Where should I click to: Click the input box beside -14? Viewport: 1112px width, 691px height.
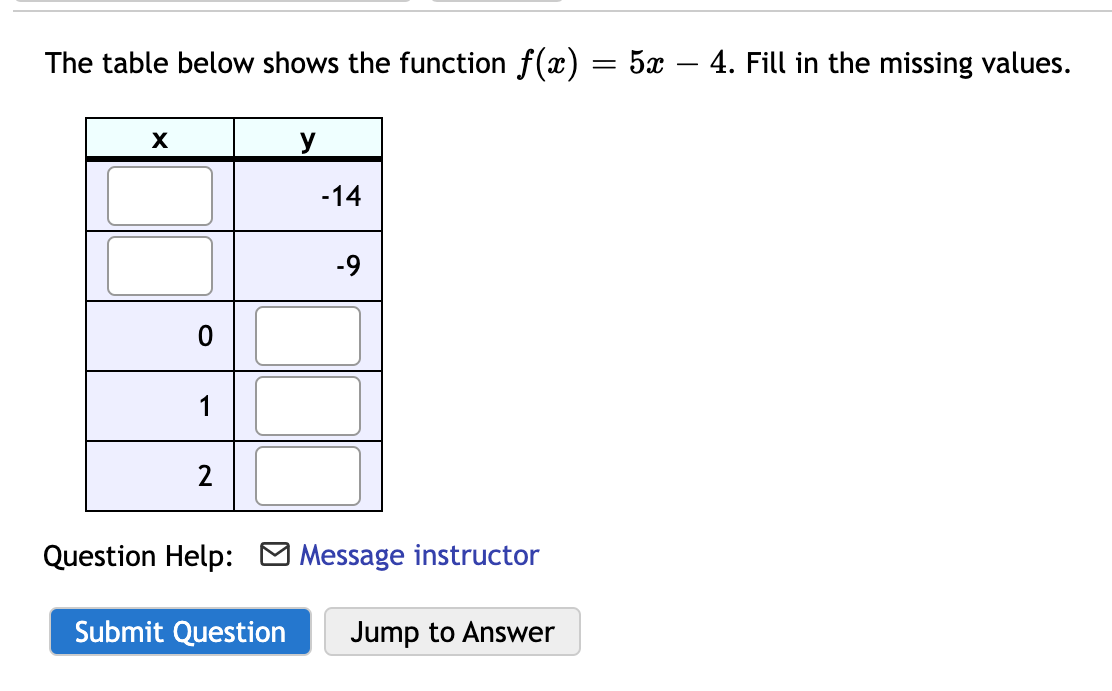(160, 196)
